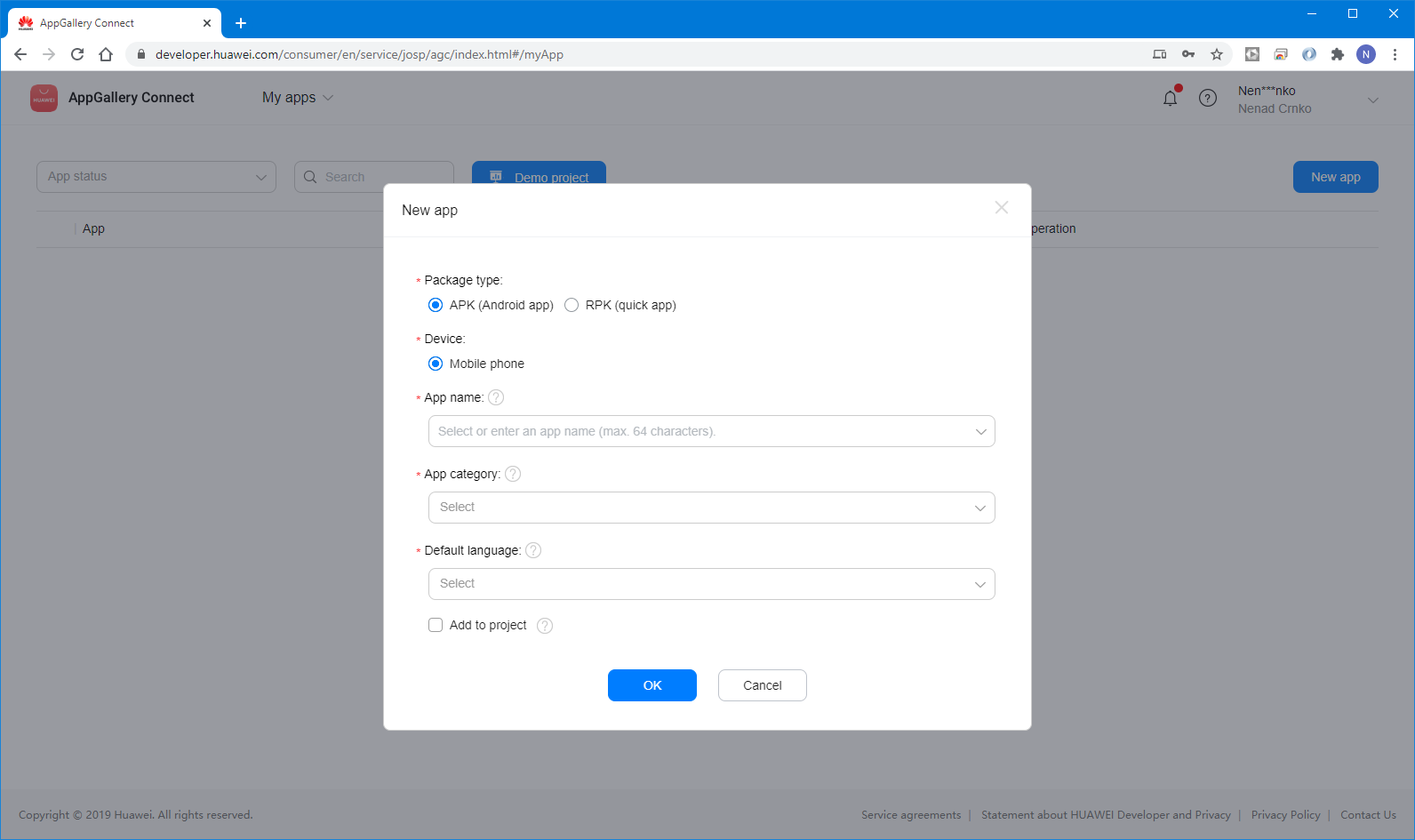Open the Chrome three-dot menu
Viewport: 1415px width, 840px height.
[1395, 54]
